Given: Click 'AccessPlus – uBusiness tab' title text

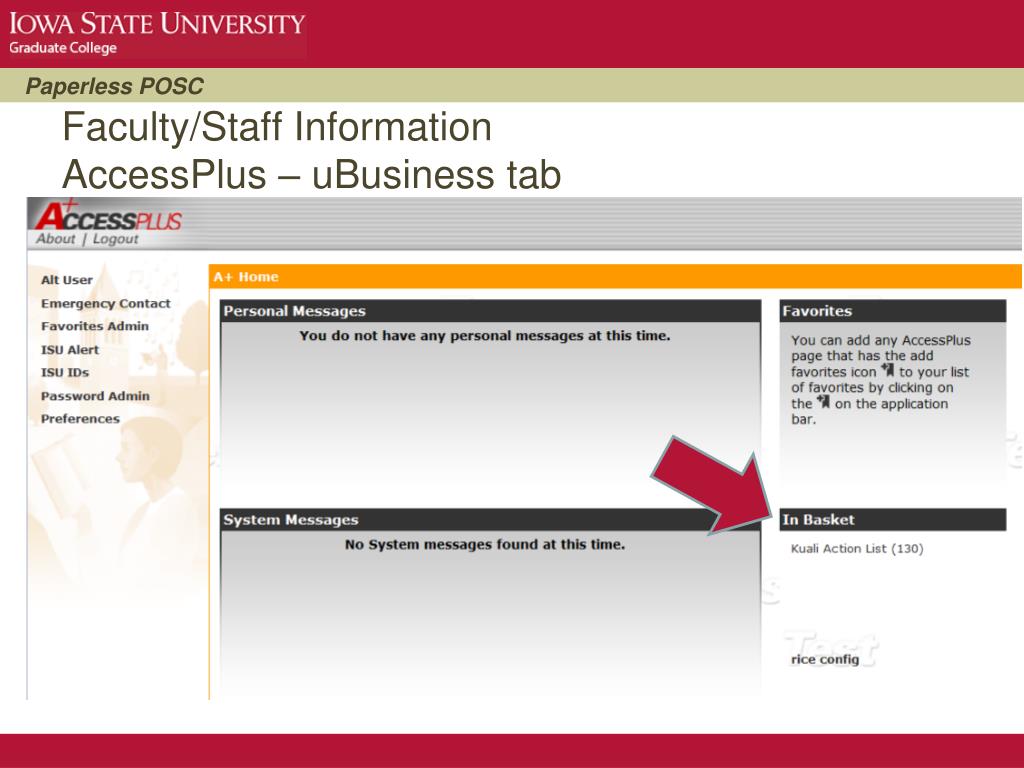Looking at the screenshot, I should [x=312, y=175].
